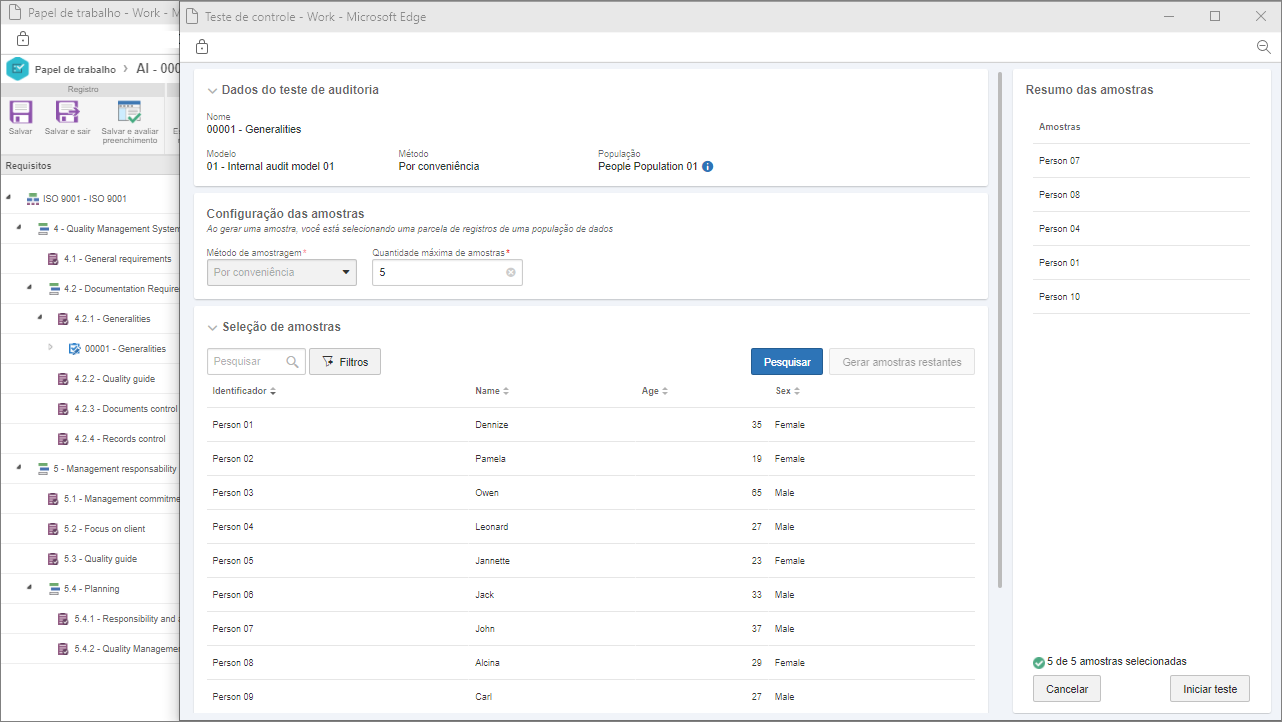Clear the Quantidade máxima de amostras value
Screen dimensions: 1282x722
[511, 272]
